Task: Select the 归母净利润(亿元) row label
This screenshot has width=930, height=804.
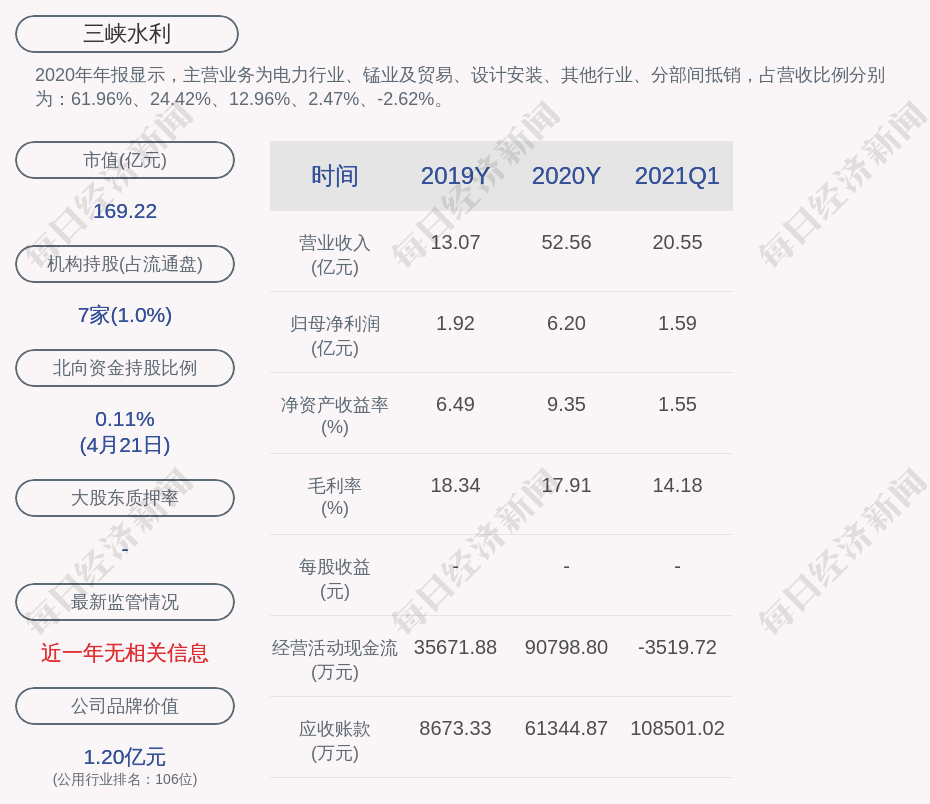Action: pos(334,336)
